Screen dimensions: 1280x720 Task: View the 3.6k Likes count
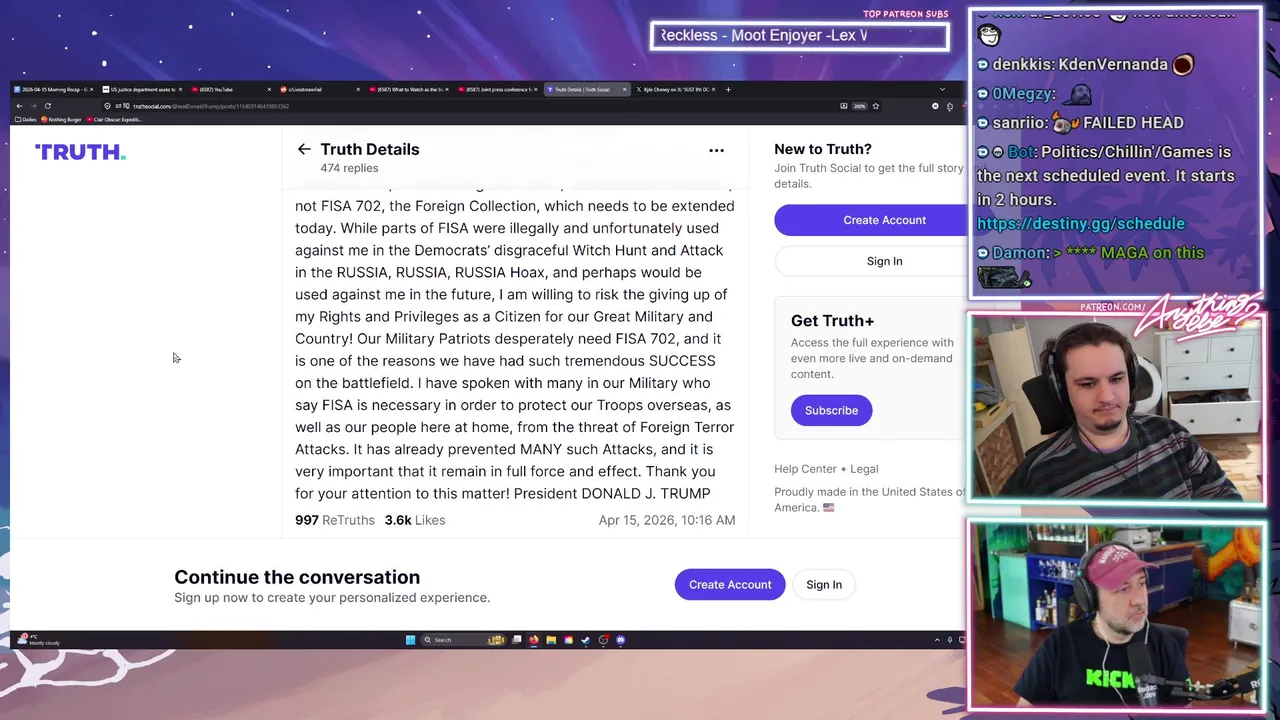coord(415,520)
